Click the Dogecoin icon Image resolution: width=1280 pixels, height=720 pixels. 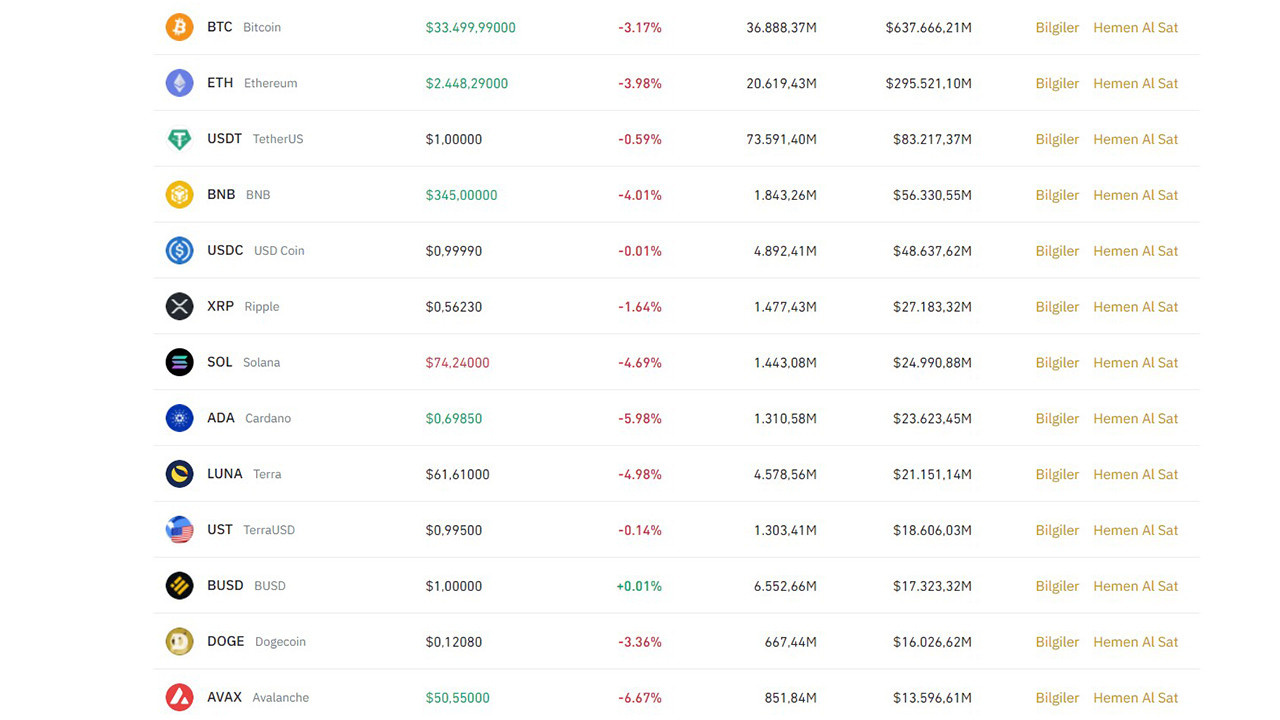point(179,642)
